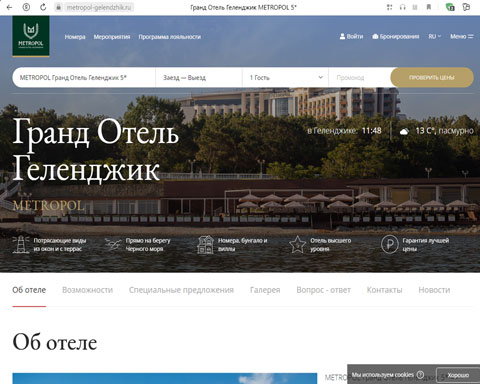This screenshot has height=384, width=480.
Task: Open the hotel selector METROPOL Гранд Отель Геленджик 5*
Action: pos(84,78)
